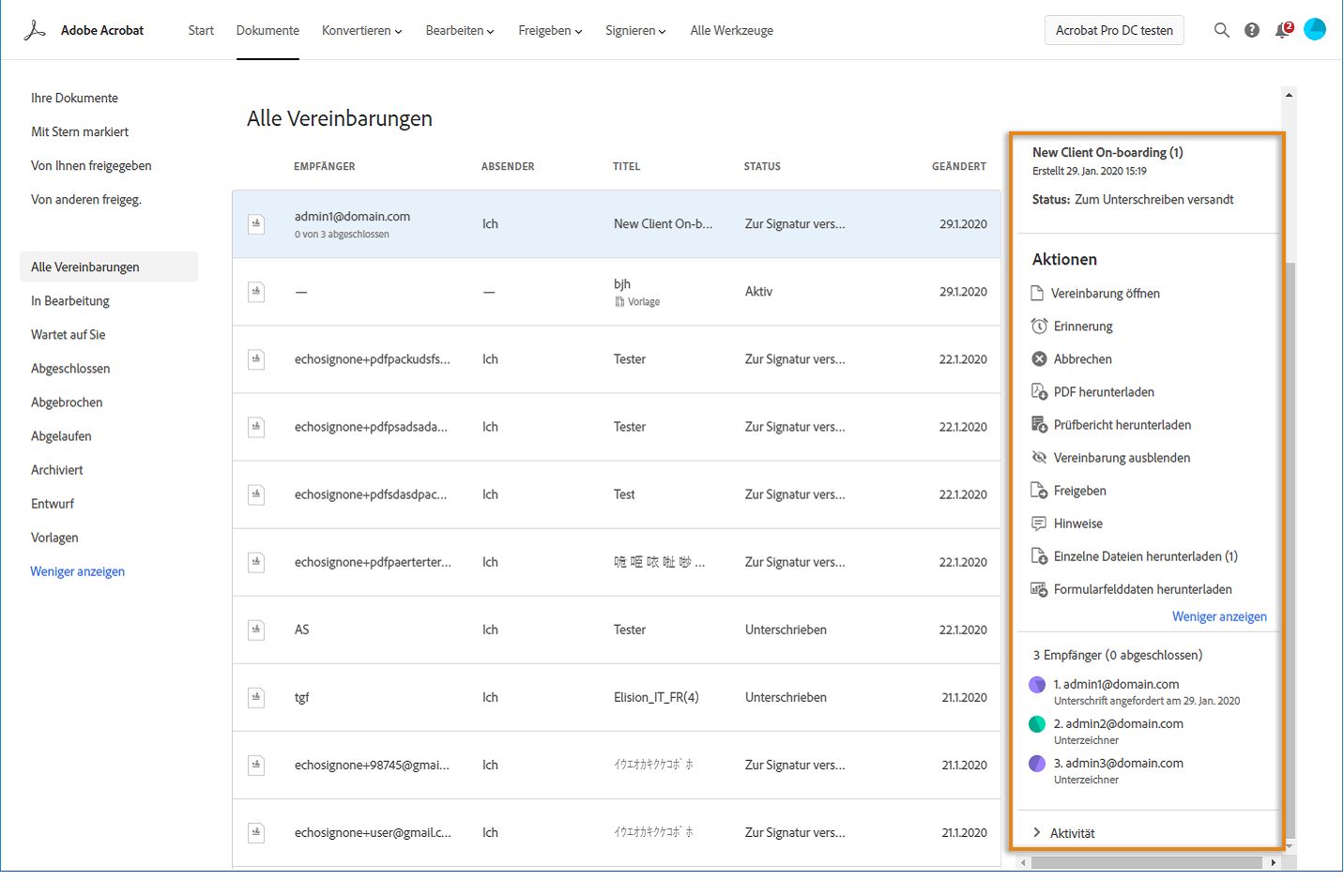Click admin1@domain.com recipient avatar circle
Image resolution: width=1344 pixels, height=896 pixels.
1037,685
